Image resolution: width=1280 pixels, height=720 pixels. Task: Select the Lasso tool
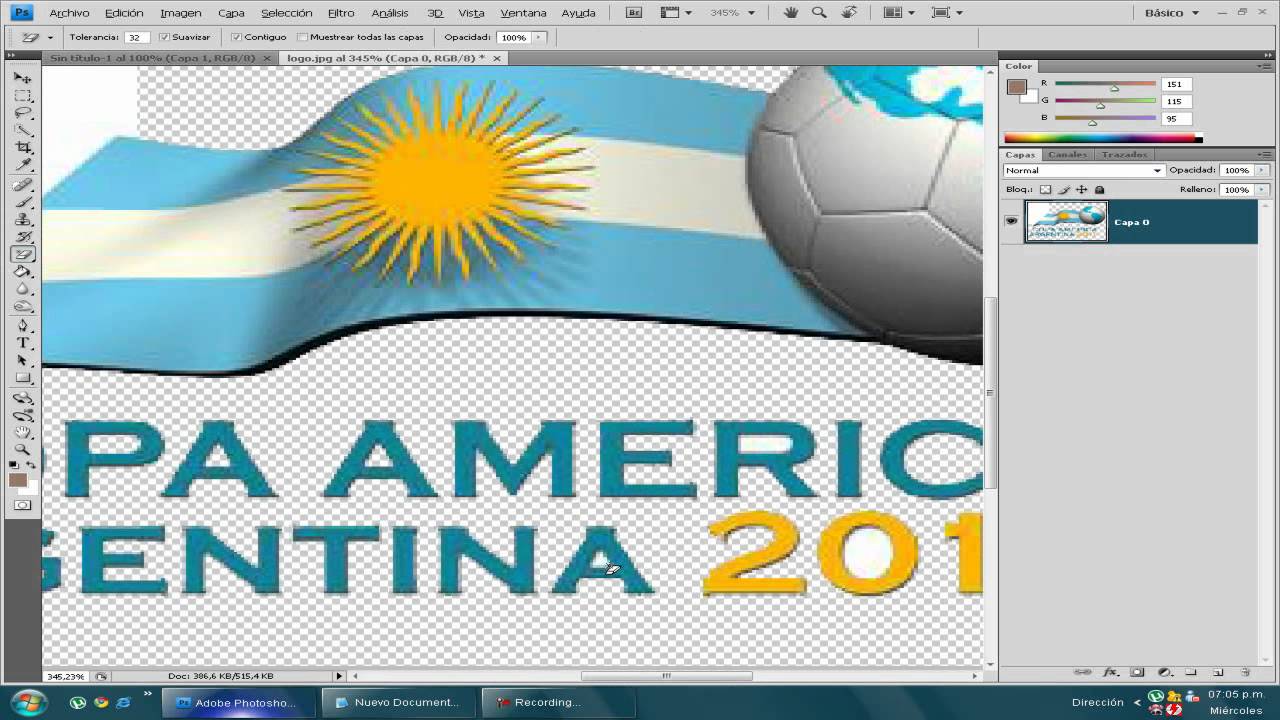[22, 113]
